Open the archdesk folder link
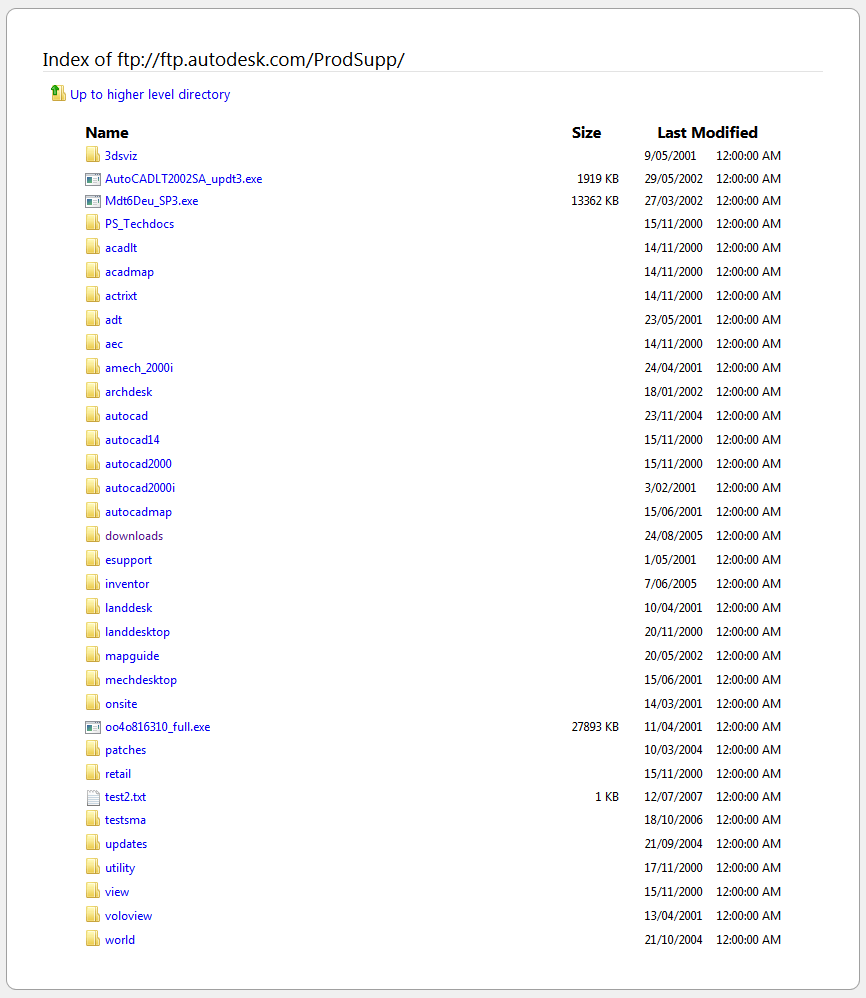This screenshot has width=866, height=998. [129, 392]
